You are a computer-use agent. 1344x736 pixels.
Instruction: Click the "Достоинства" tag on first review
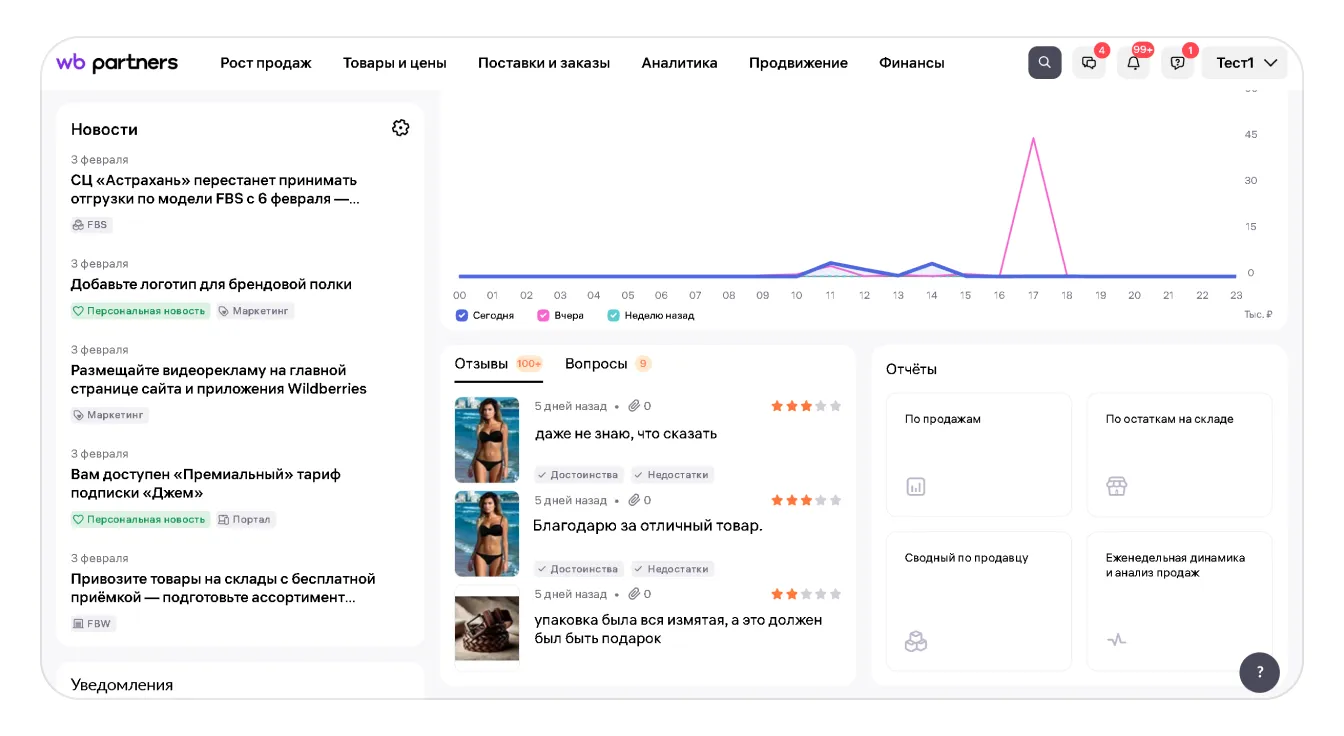tap(579, 475)
